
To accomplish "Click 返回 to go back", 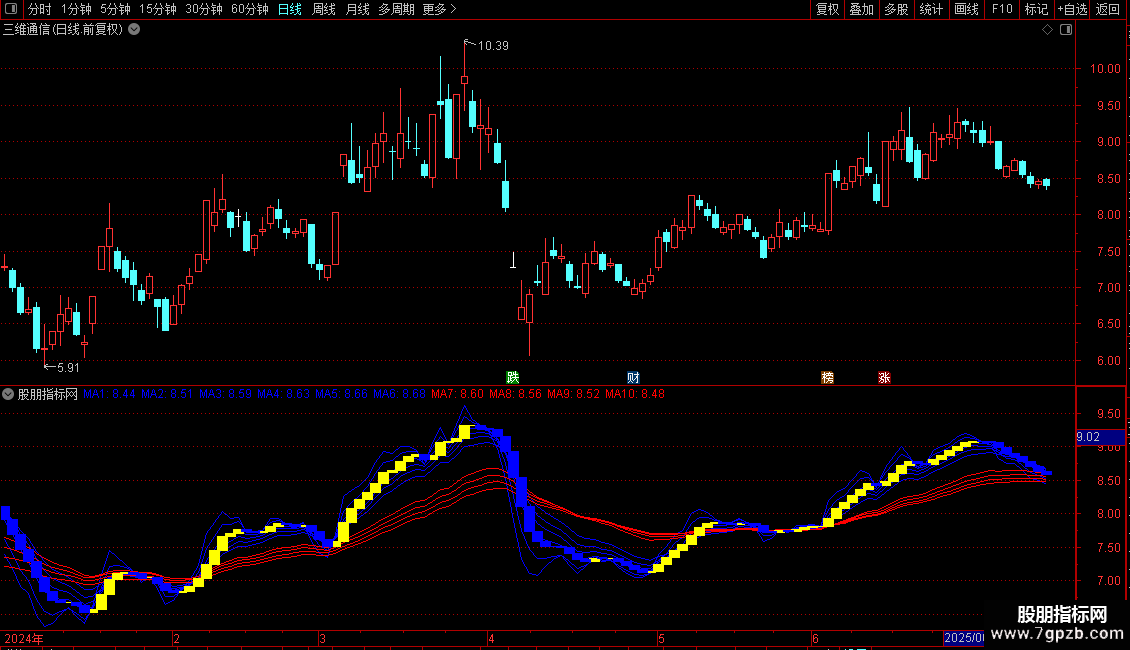I will (1108, 9).
